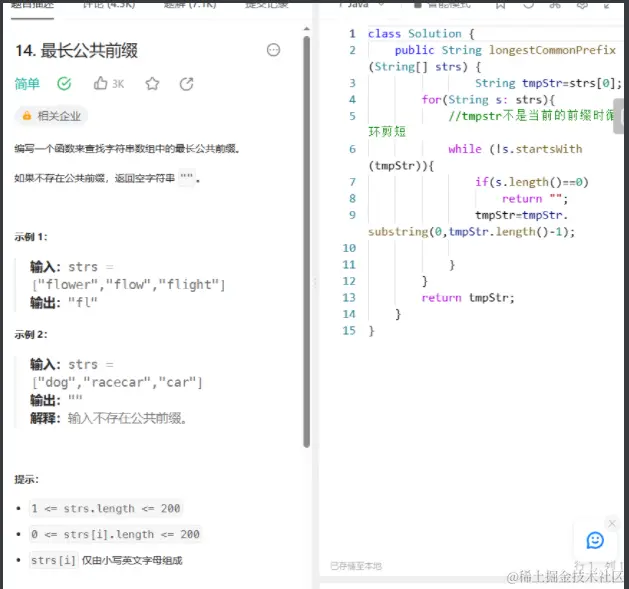Place cursor on the return ""; line
The height and width of the screenshot is (589, 629).
click(x=535, y=198)
